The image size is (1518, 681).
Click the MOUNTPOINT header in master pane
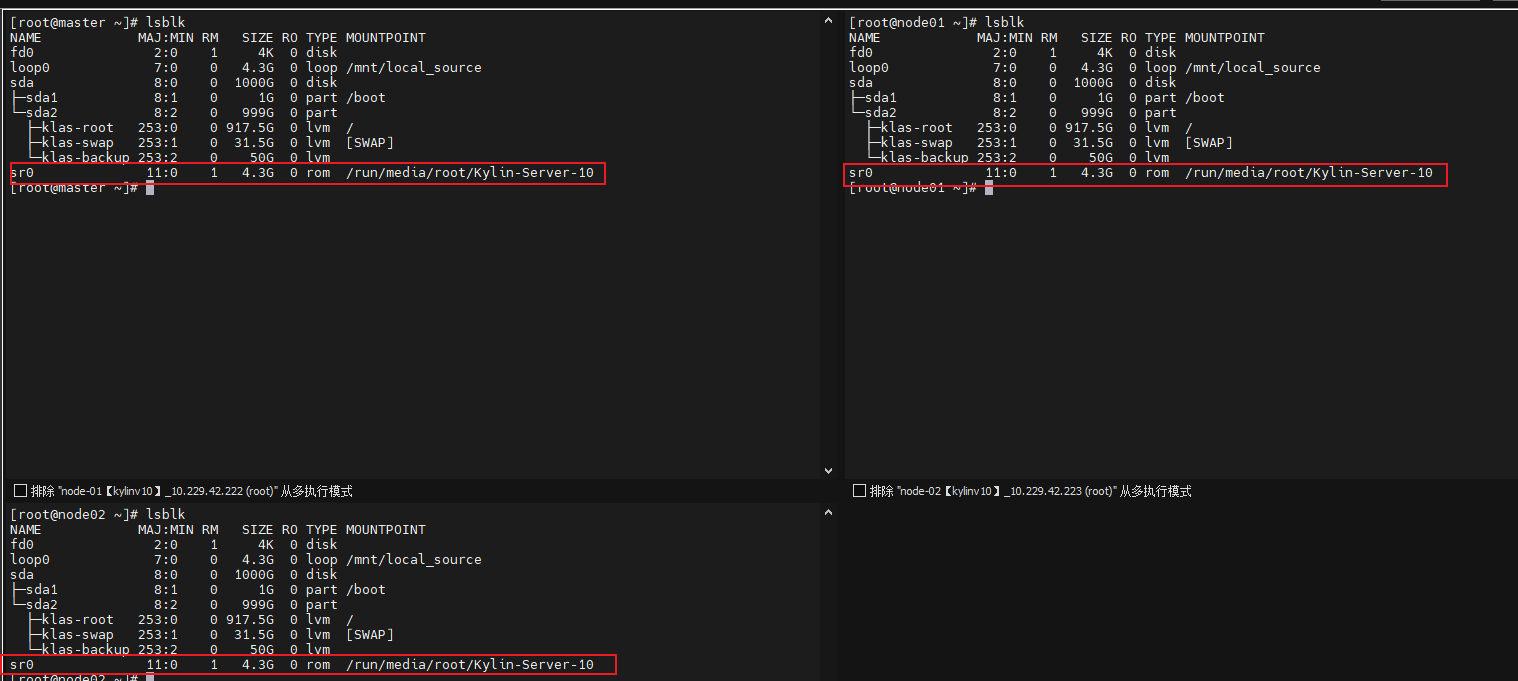[386, 37]
